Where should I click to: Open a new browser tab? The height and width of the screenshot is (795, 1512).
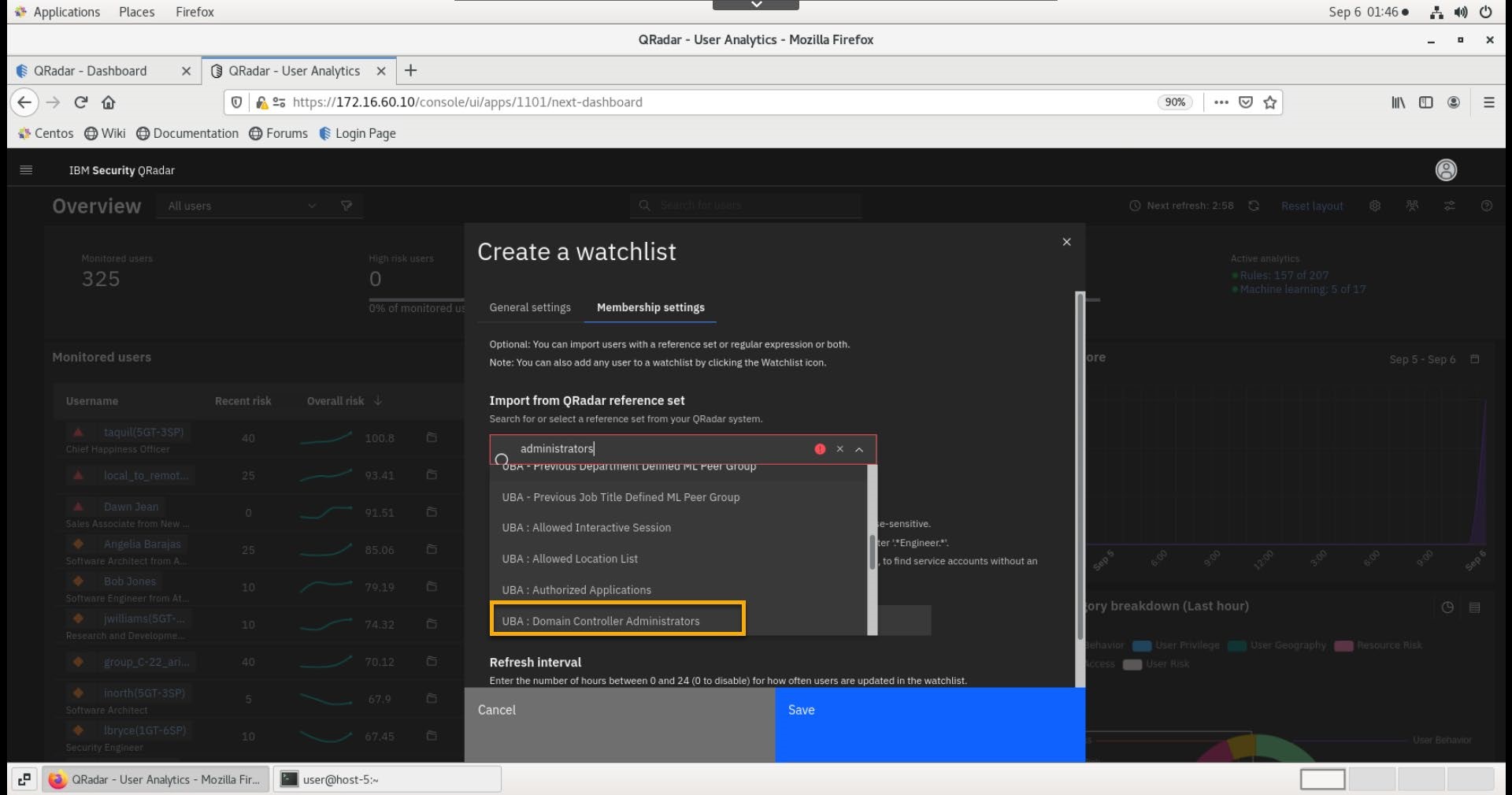click(x=410, y=71)
